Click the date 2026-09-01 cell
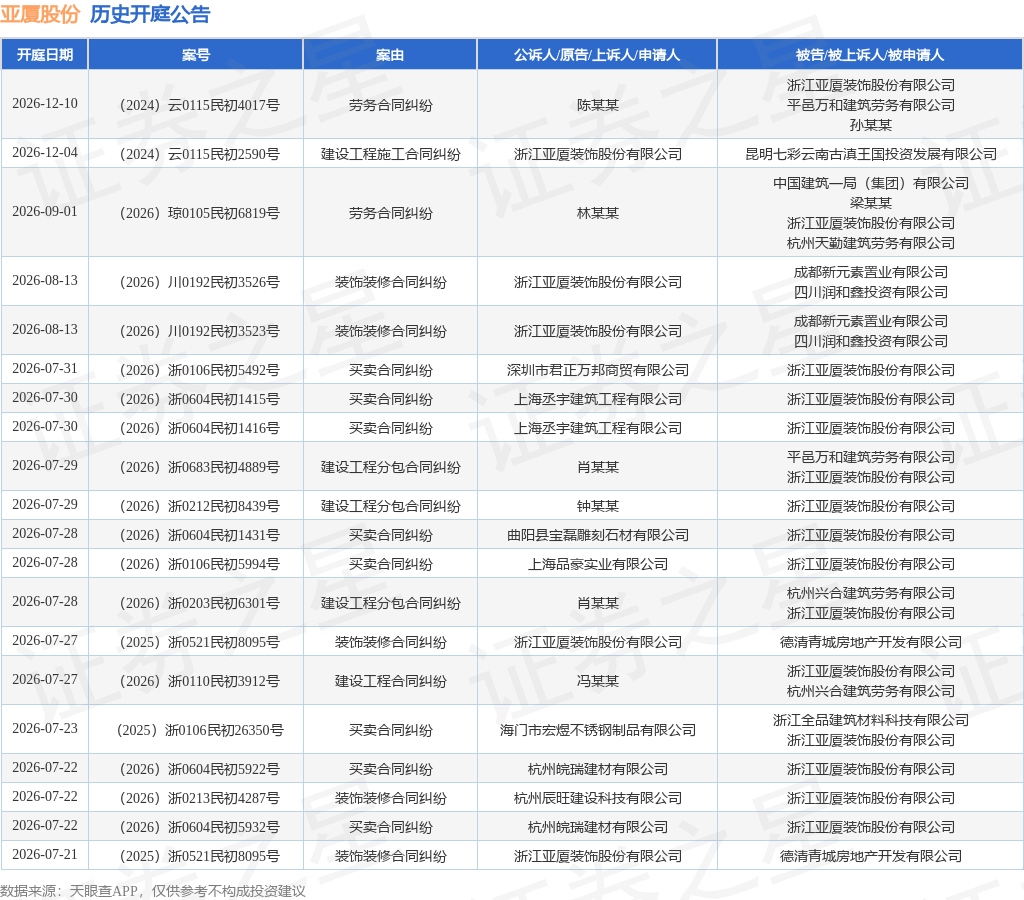 [x=44, y=212]
